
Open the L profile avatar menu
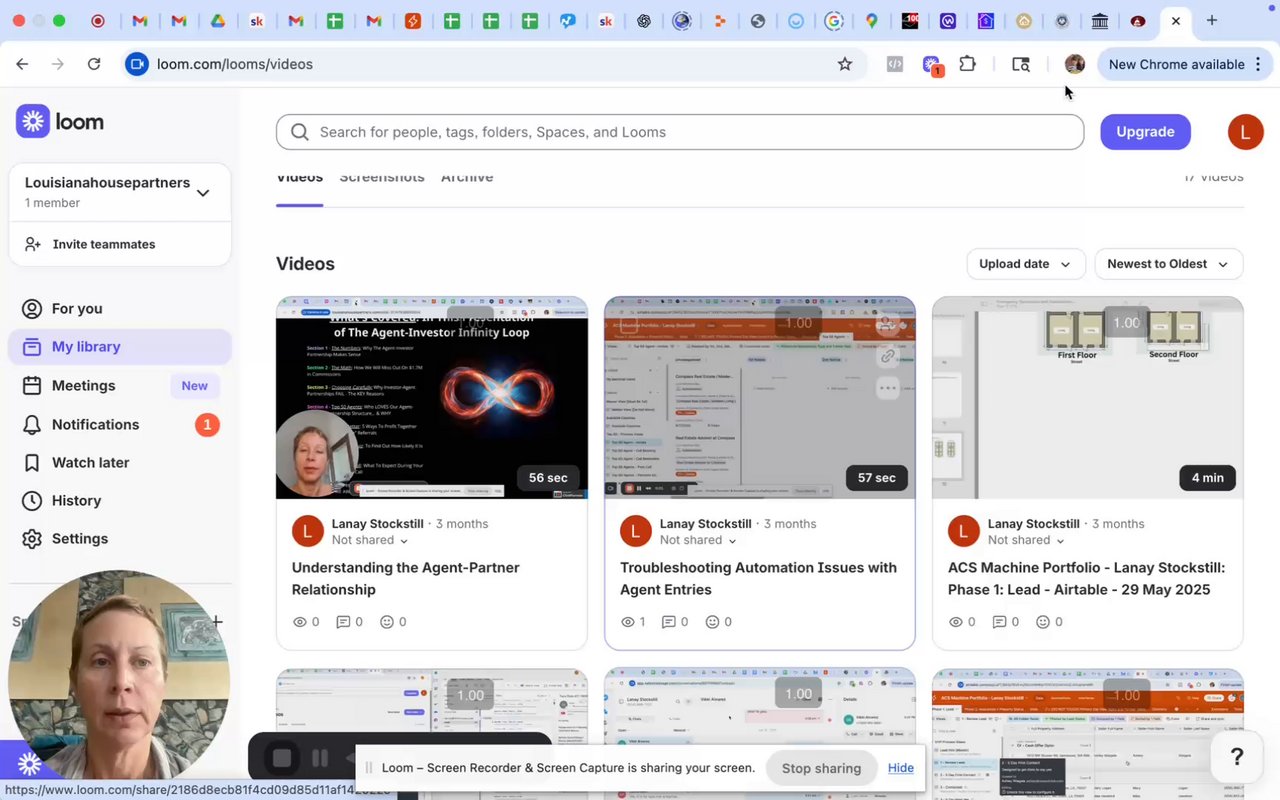click(1245, 132)
